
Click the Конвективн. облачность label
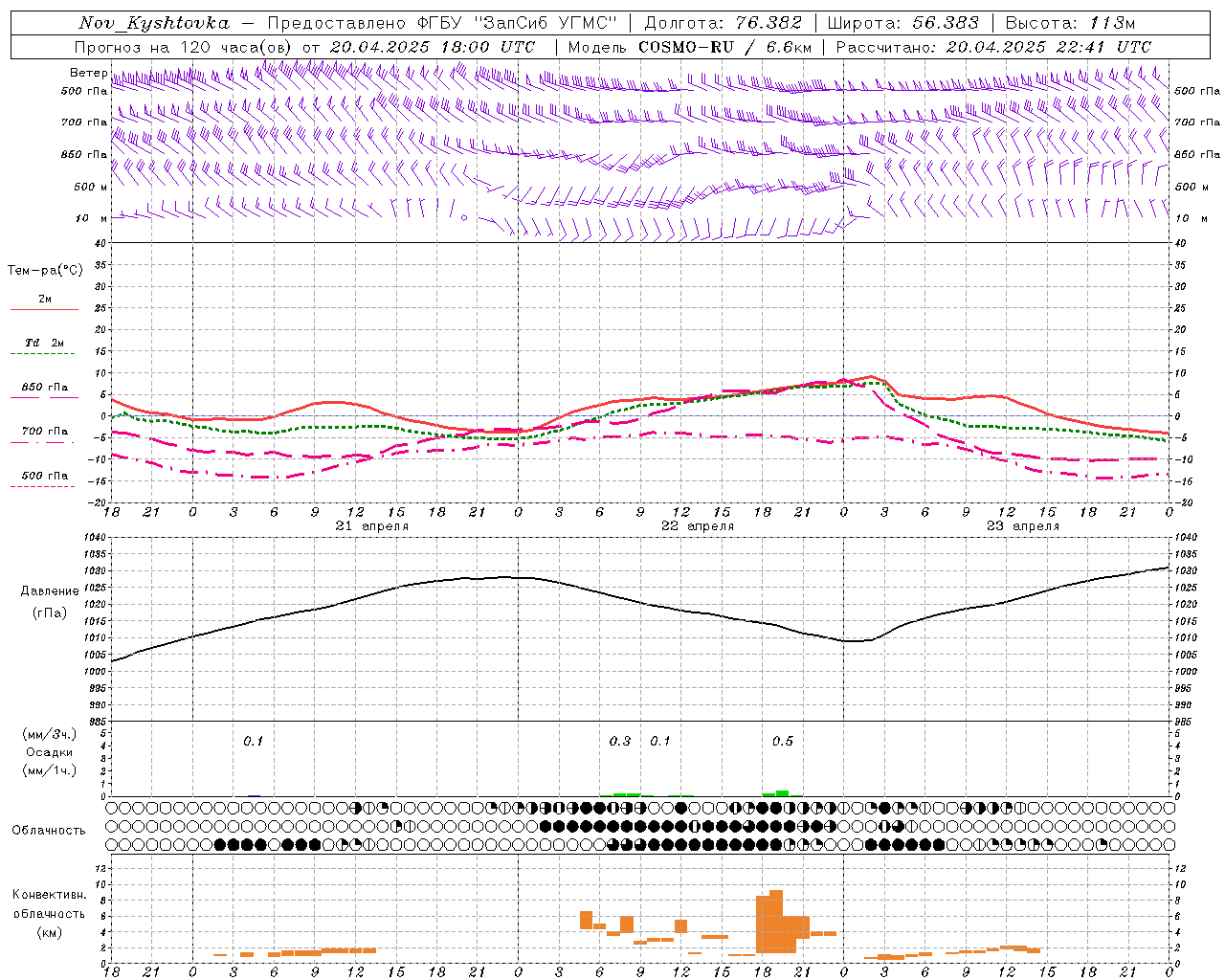point(49,904)
